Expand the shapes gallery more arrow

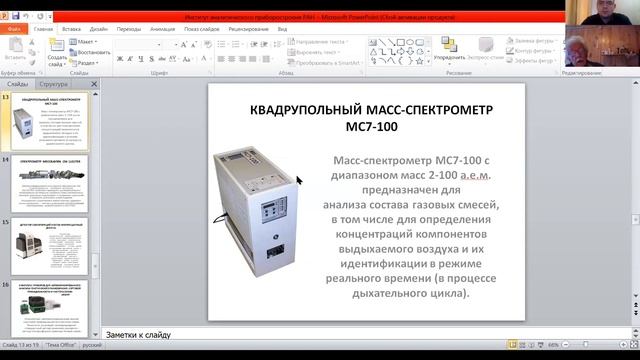(428, 62)
